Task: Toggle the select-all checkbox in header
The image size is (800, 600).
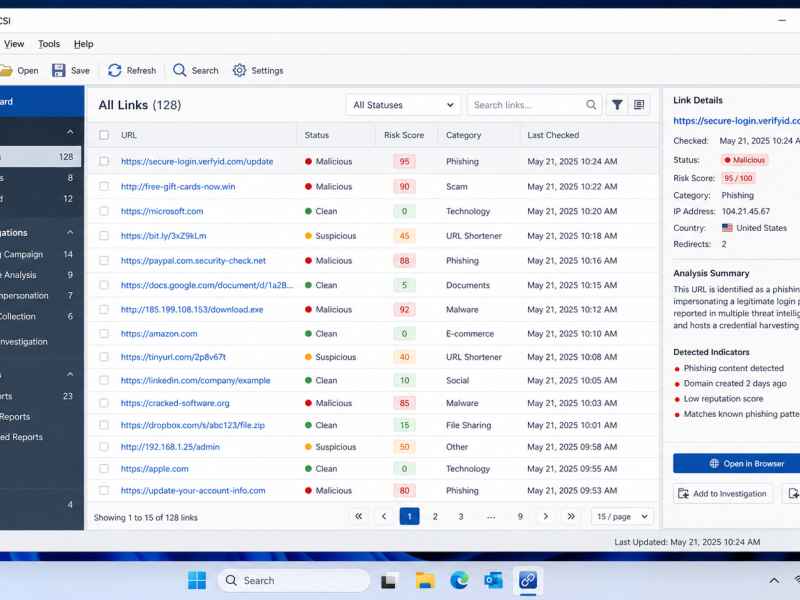Action: [x=104, y=135]
